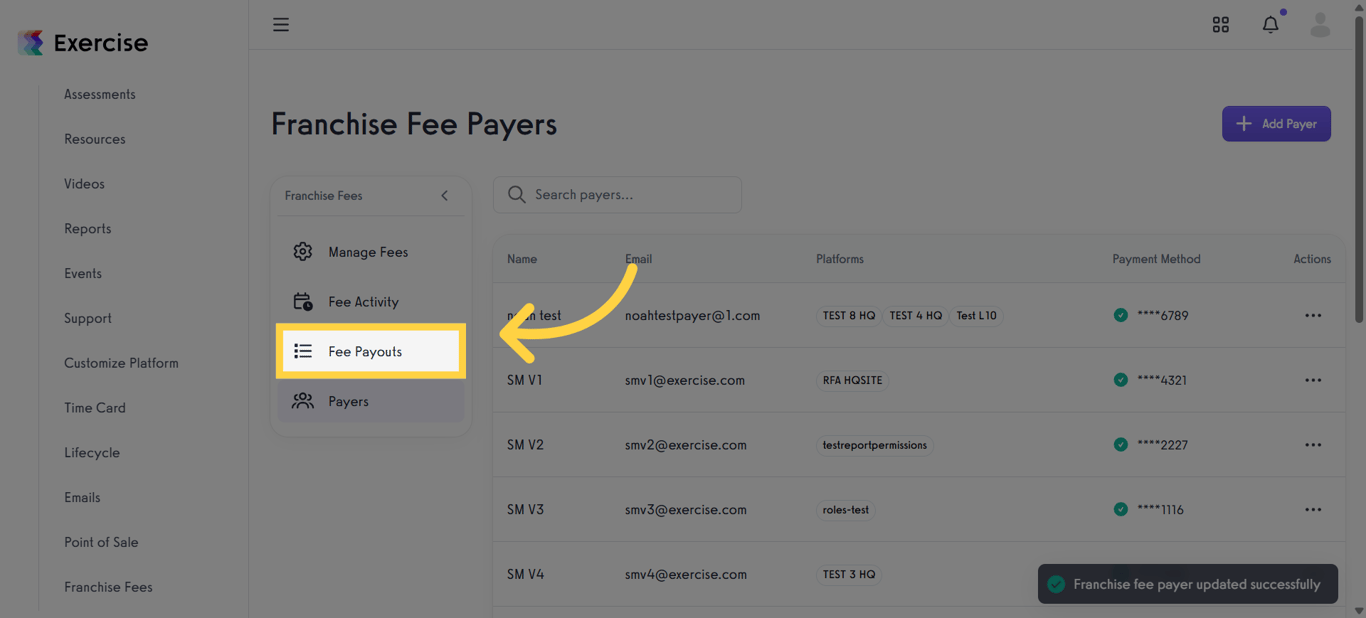Screen dimensions: 1366x618
Task: Collapse the Franchise Fees panel chevron
Action: (444, 196)
